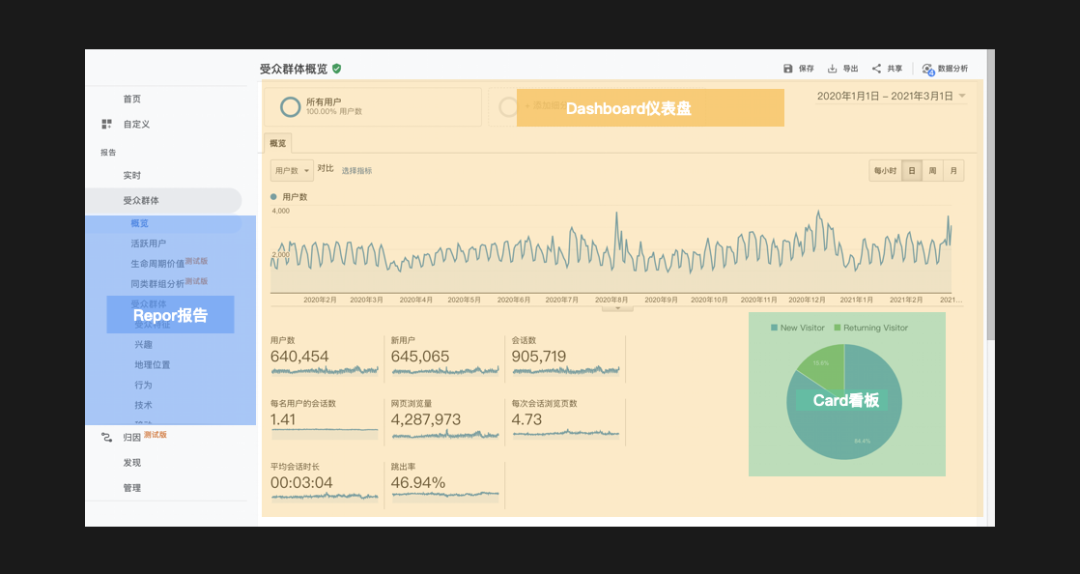The height and width of the screenshot is (574, 1080).
Task: Select the 每小时 granularity toggle
Action: (x=885, y=171)
